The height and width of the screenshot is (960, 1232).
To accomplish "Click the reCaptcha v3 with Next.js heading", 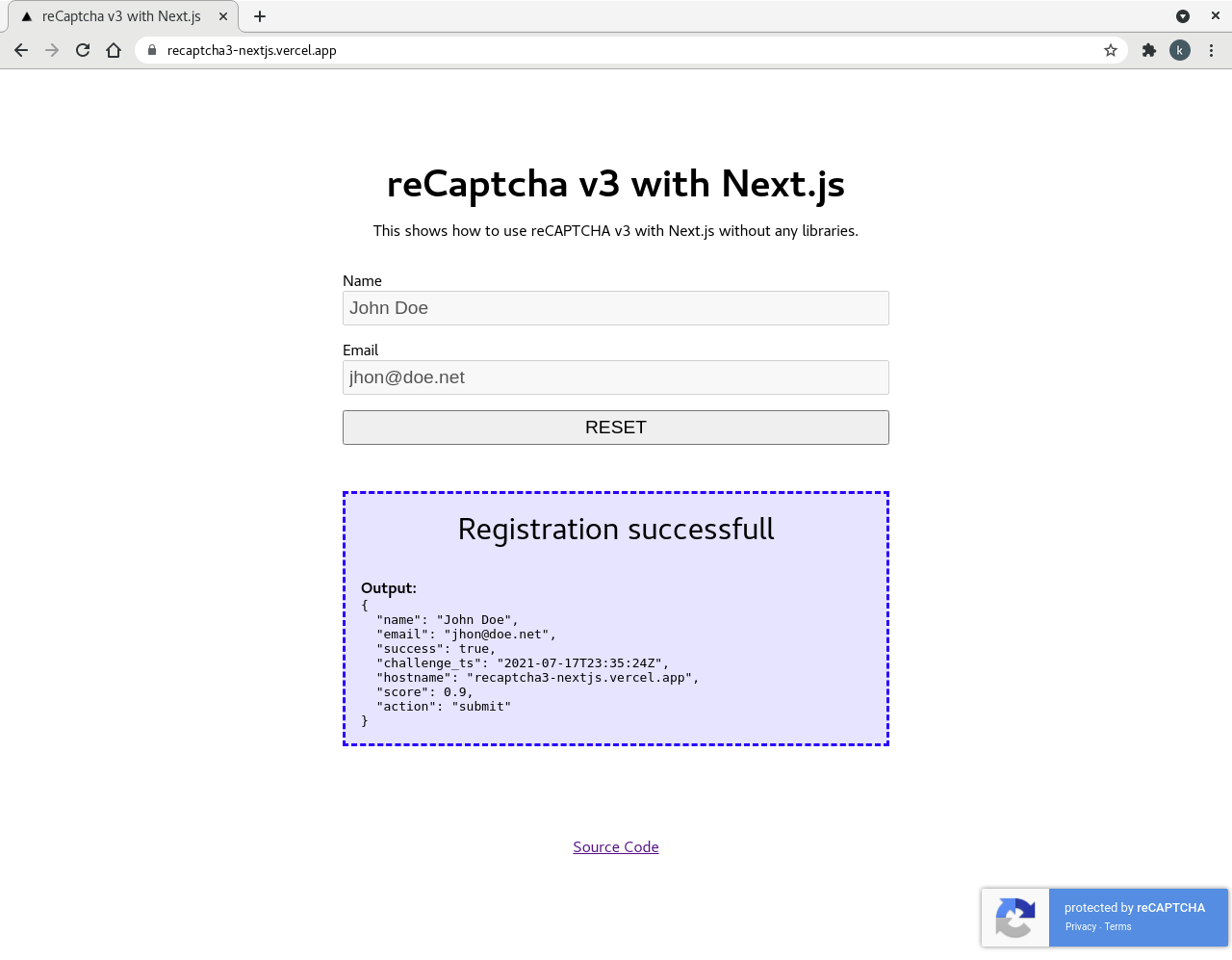I will (x=616, y=184).
